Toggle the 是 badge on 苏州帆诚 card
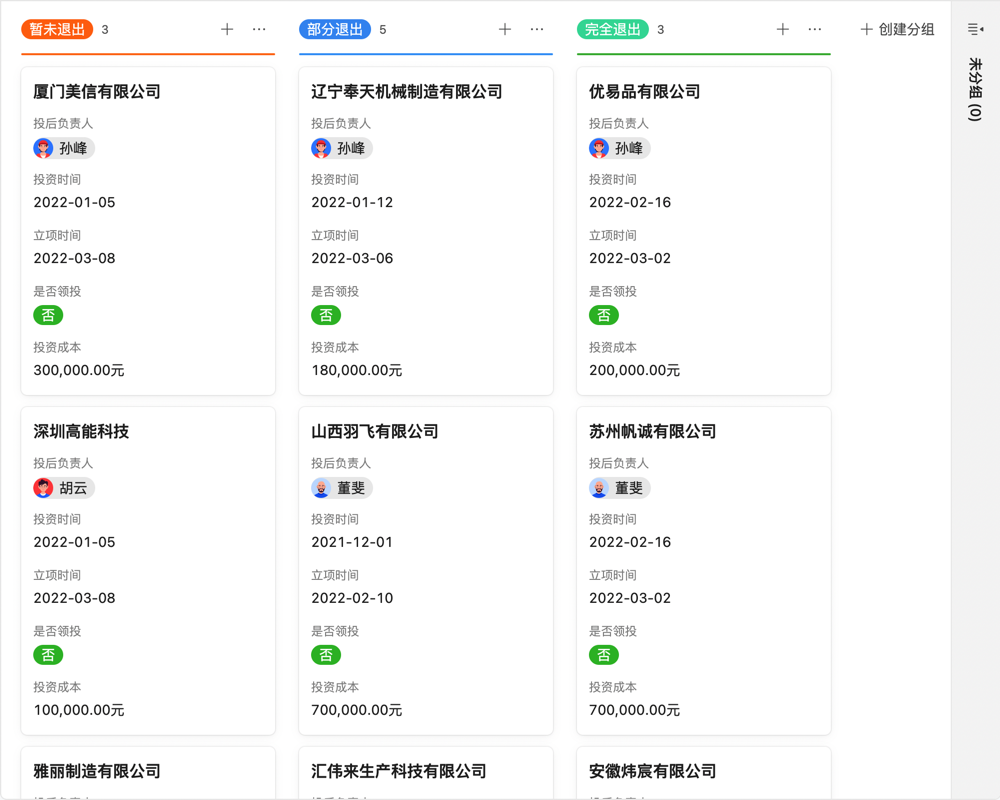 point(604,655)
